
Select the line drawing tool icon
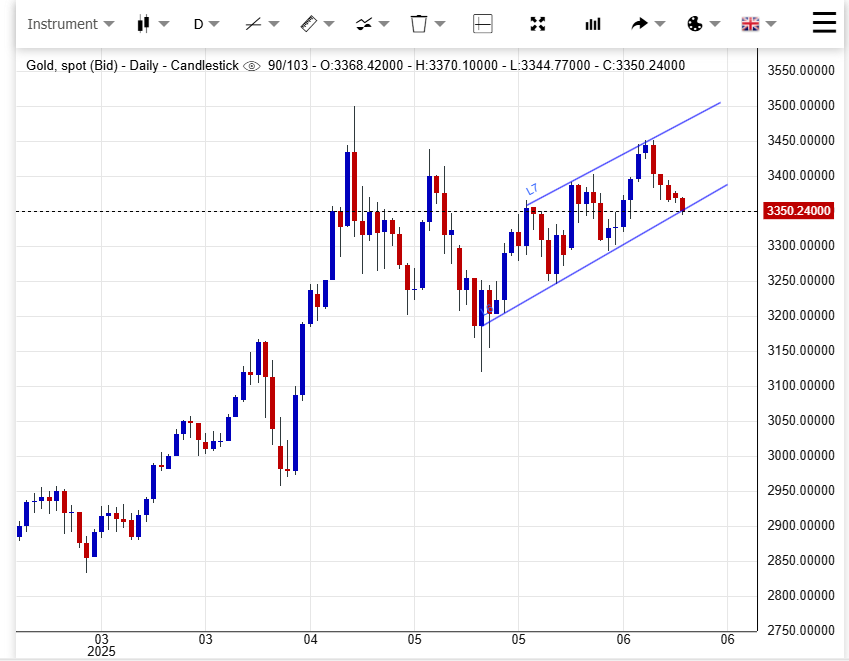253,24
